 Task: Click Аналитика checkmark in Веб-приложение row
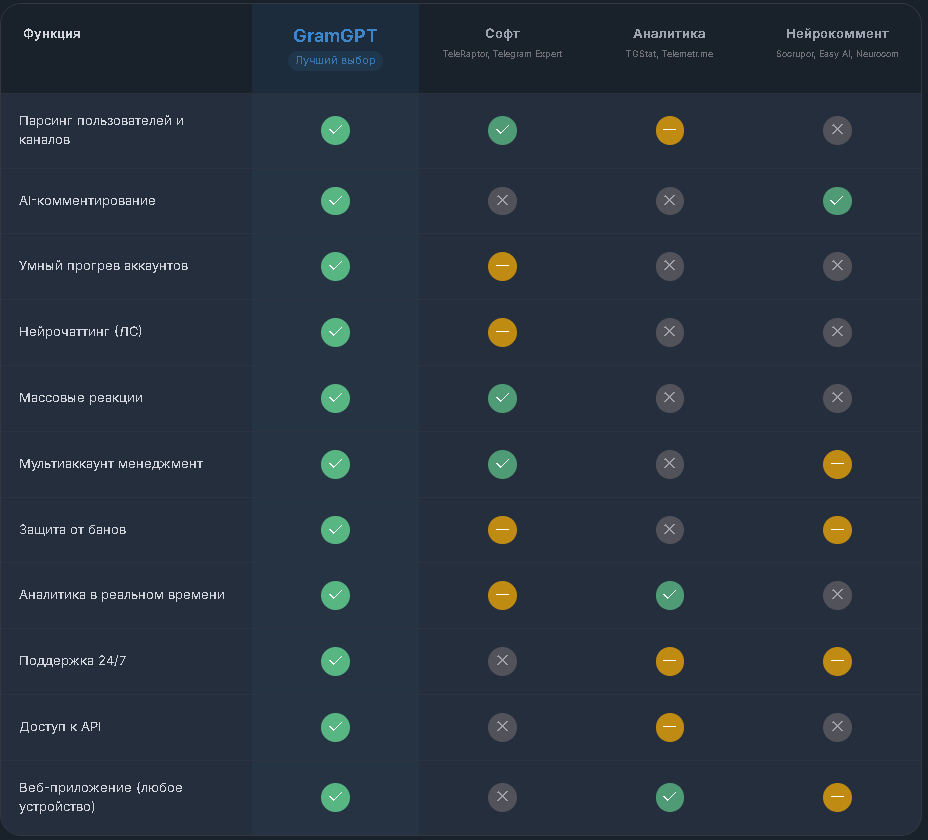669,797
